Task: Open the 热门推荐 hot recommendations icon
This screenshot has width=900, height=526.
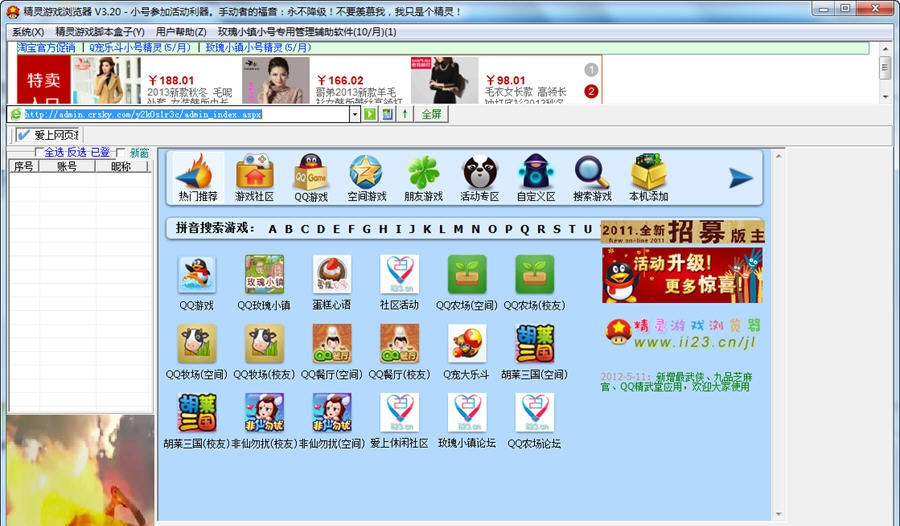Action: 197,177
